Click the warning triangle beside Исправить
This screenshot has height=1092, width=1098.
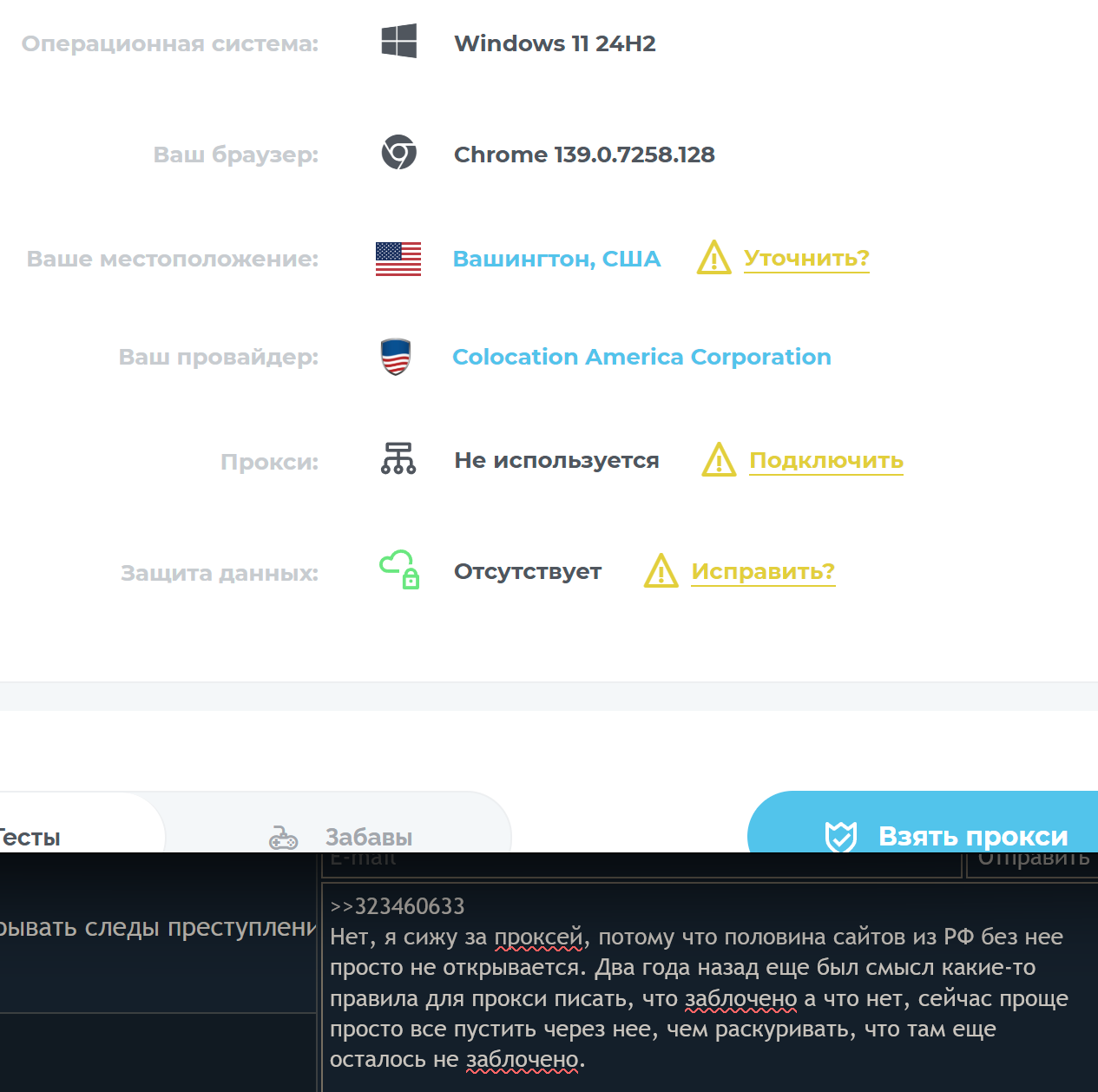coord(661,571)
